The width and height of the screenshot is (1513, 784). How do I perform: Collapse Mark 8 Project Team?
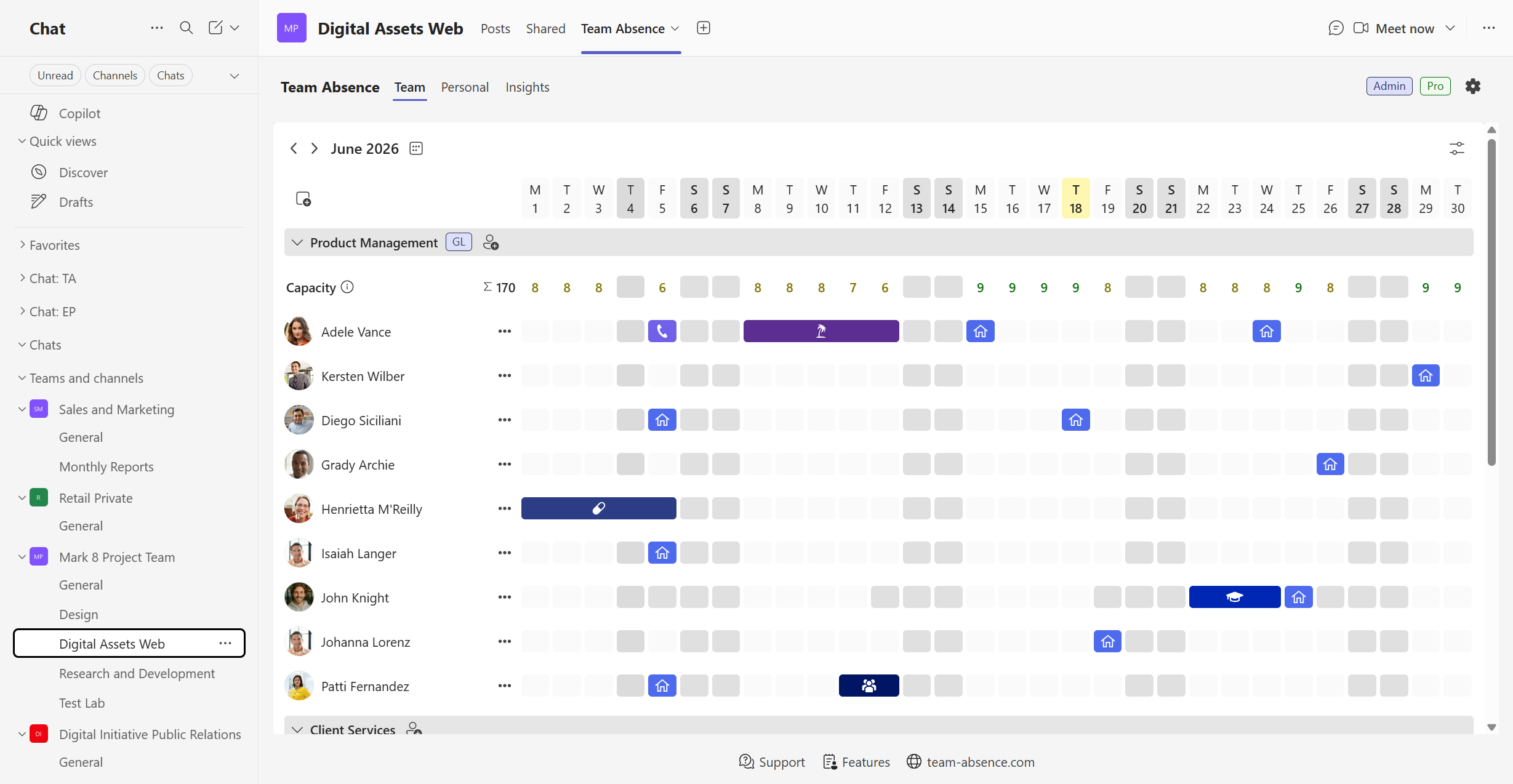coord(22,557)
